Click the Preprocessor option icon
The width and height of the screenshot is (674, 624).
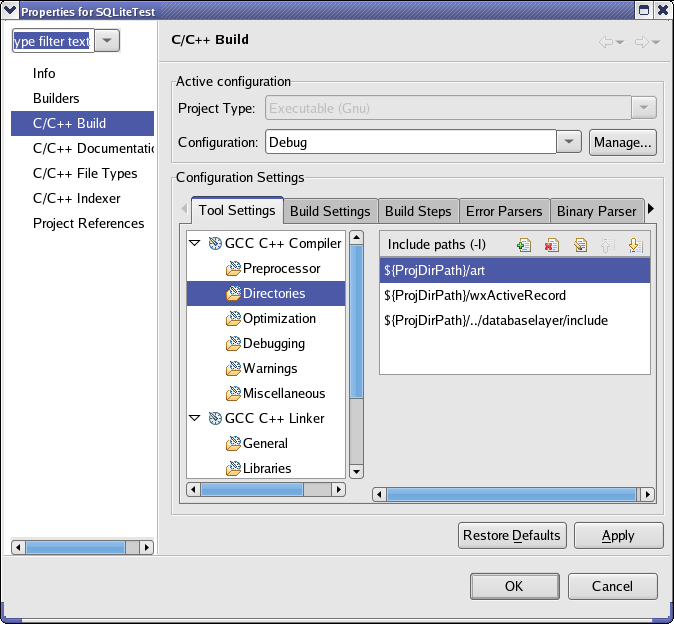233,269
